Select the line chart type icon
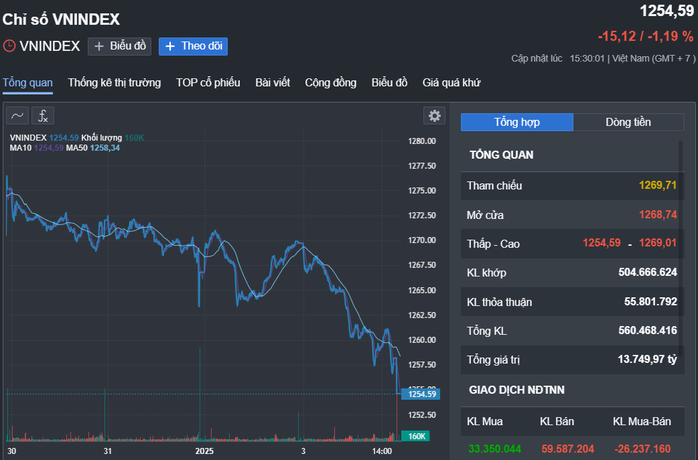 tap(17, 116)
